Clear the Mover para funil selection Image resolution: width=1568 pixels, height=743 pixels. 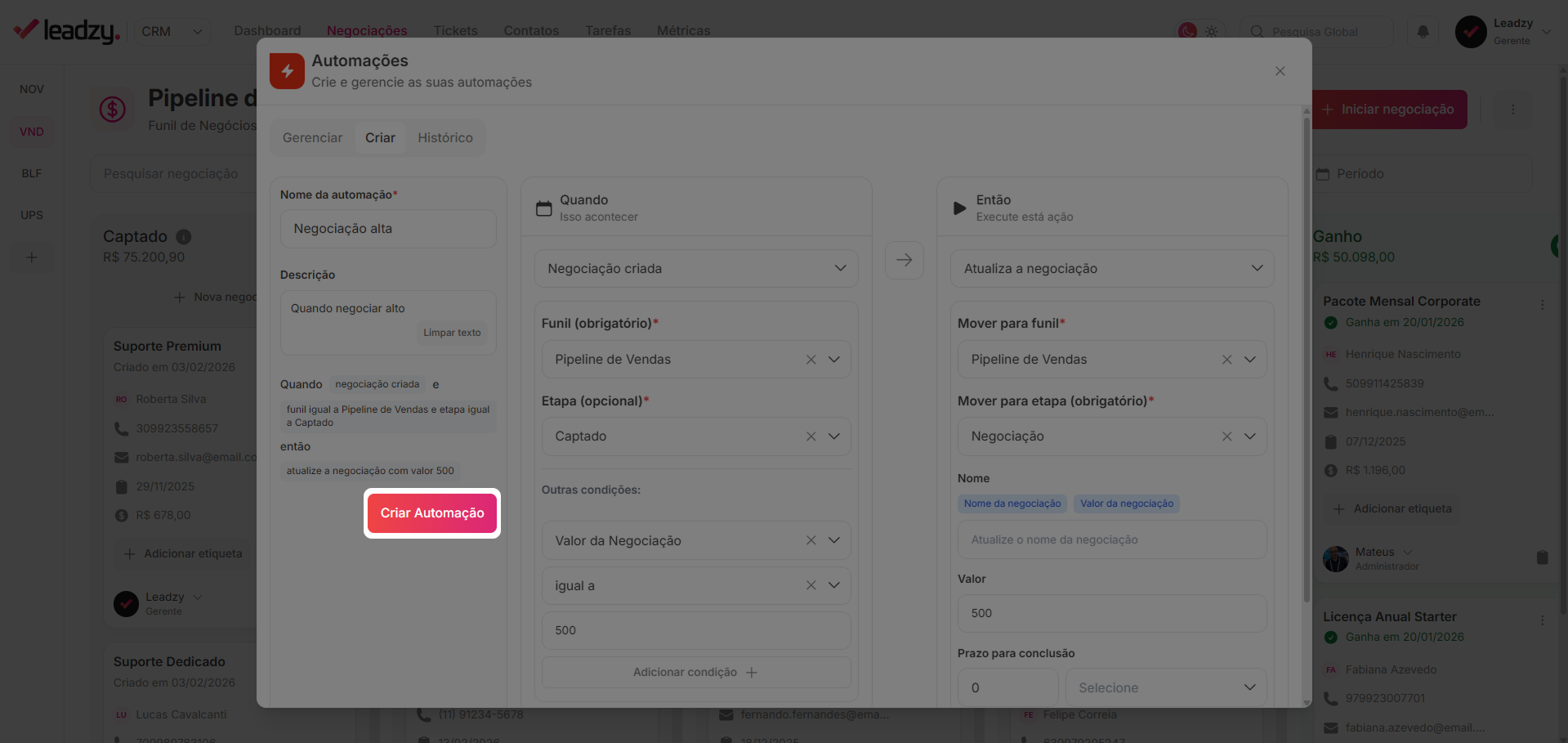pos(1227,360)
